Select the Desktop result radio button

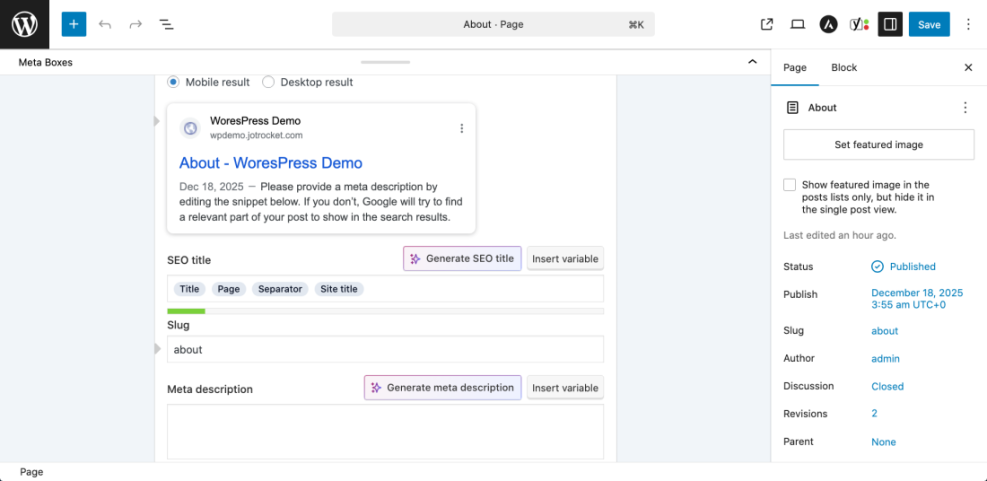[x=268, y=82]
